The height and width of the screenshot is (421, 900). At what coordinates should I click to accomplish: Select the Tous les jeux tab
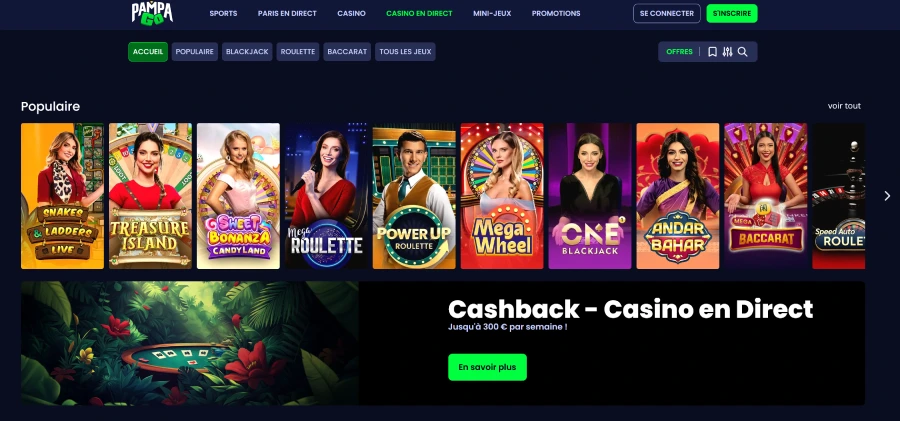[x=405, y=52]
